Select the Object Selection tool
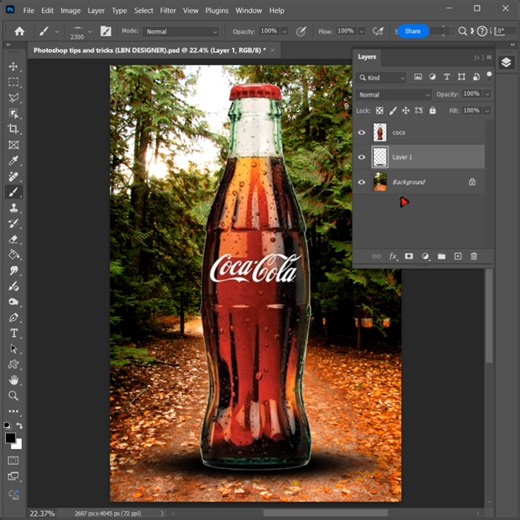The image size is (520, 520). point(13,114)
